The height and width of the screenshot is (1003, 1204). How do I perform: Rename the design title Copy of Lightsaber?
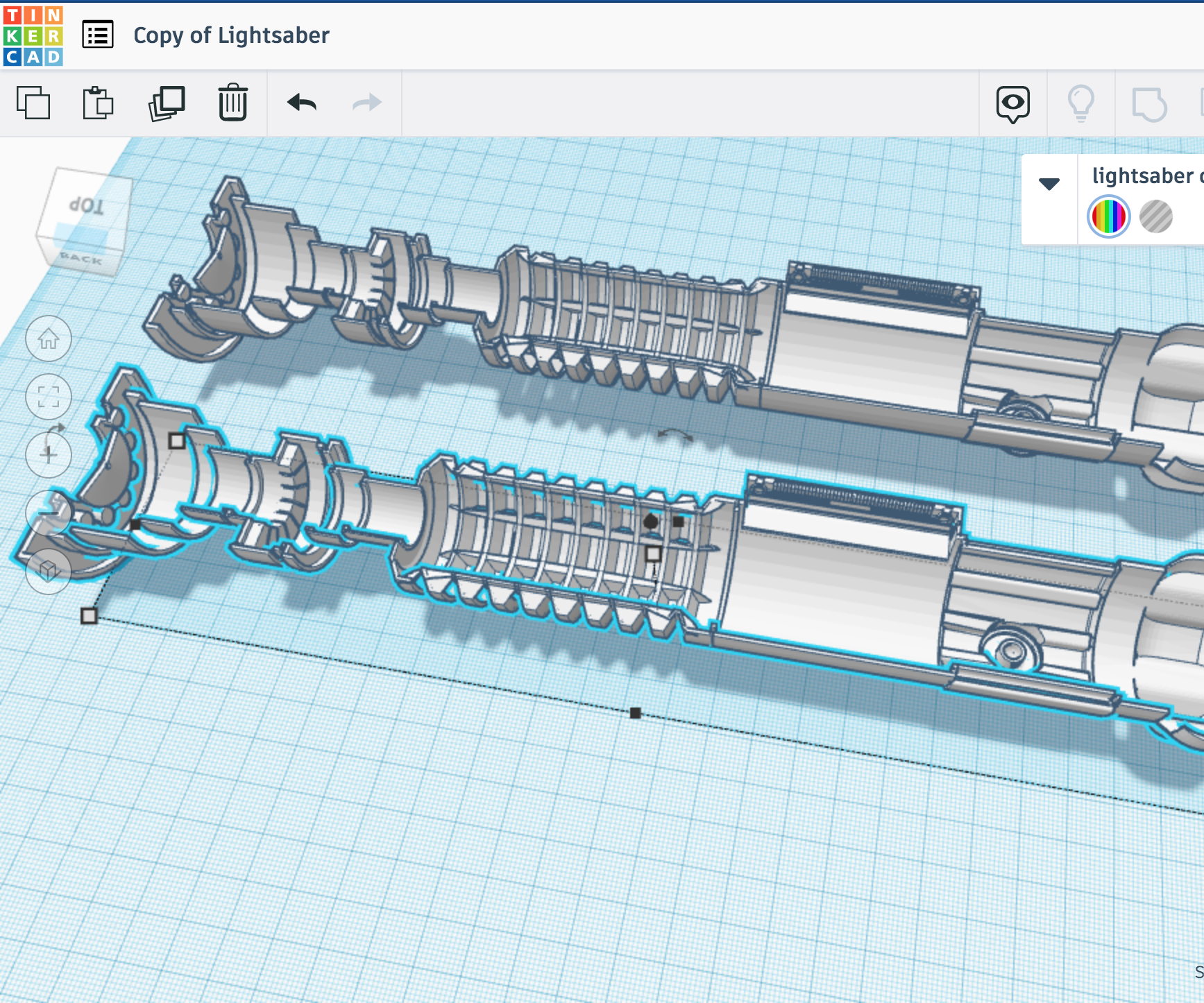point(231,35)
